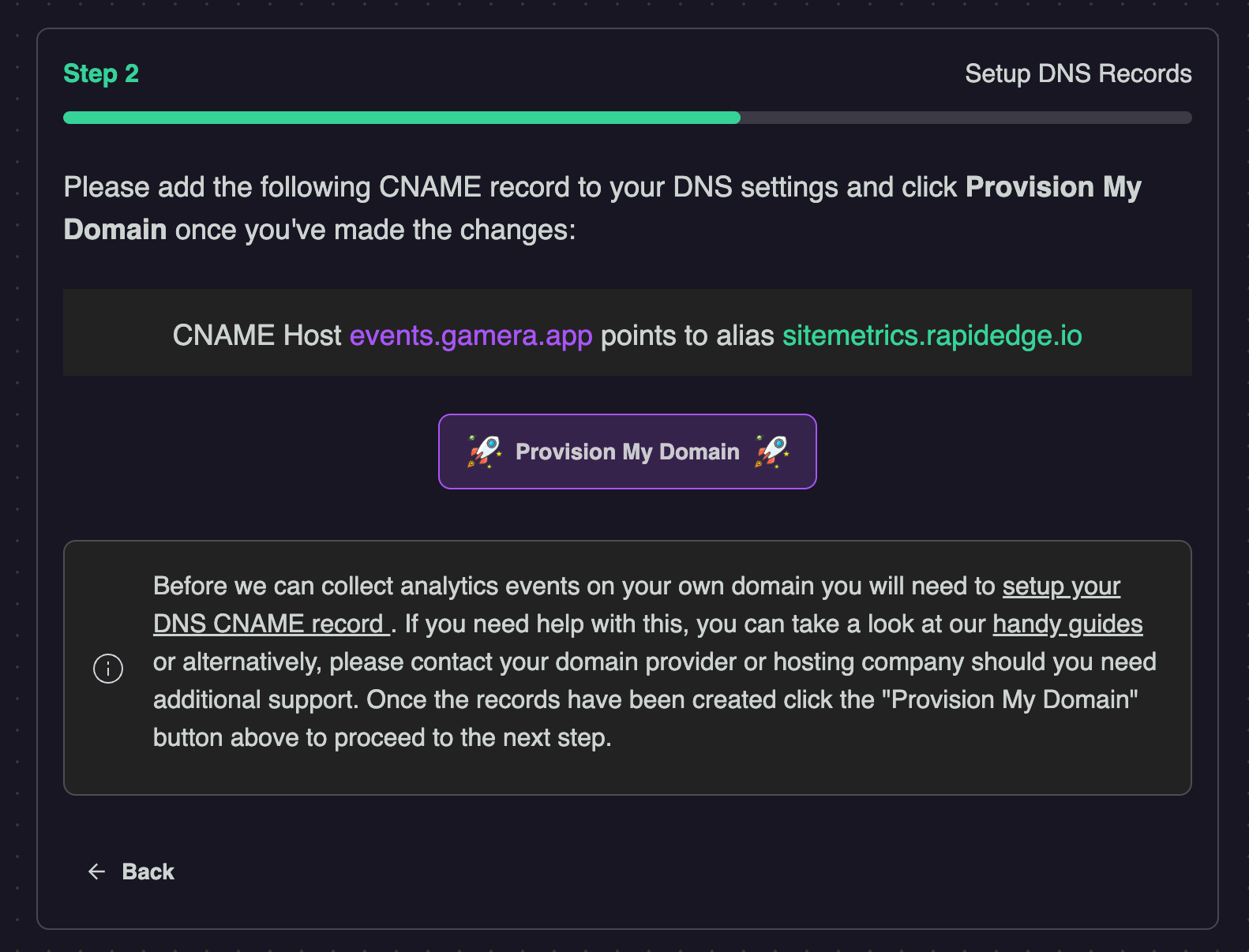This screenshot has width=1249, height=952.
Task: Click the "CNAME Host" label text
Action: 257,335
